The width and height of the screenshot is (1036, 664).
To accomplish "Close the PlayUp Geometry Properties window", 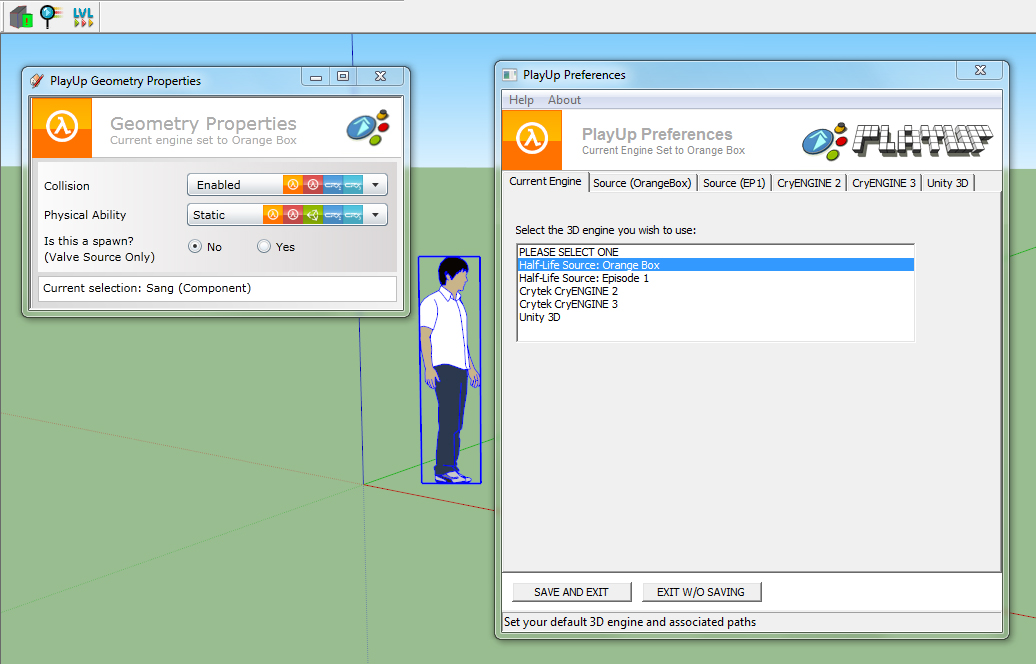I will pyautogui.click(x=380, y=77).
